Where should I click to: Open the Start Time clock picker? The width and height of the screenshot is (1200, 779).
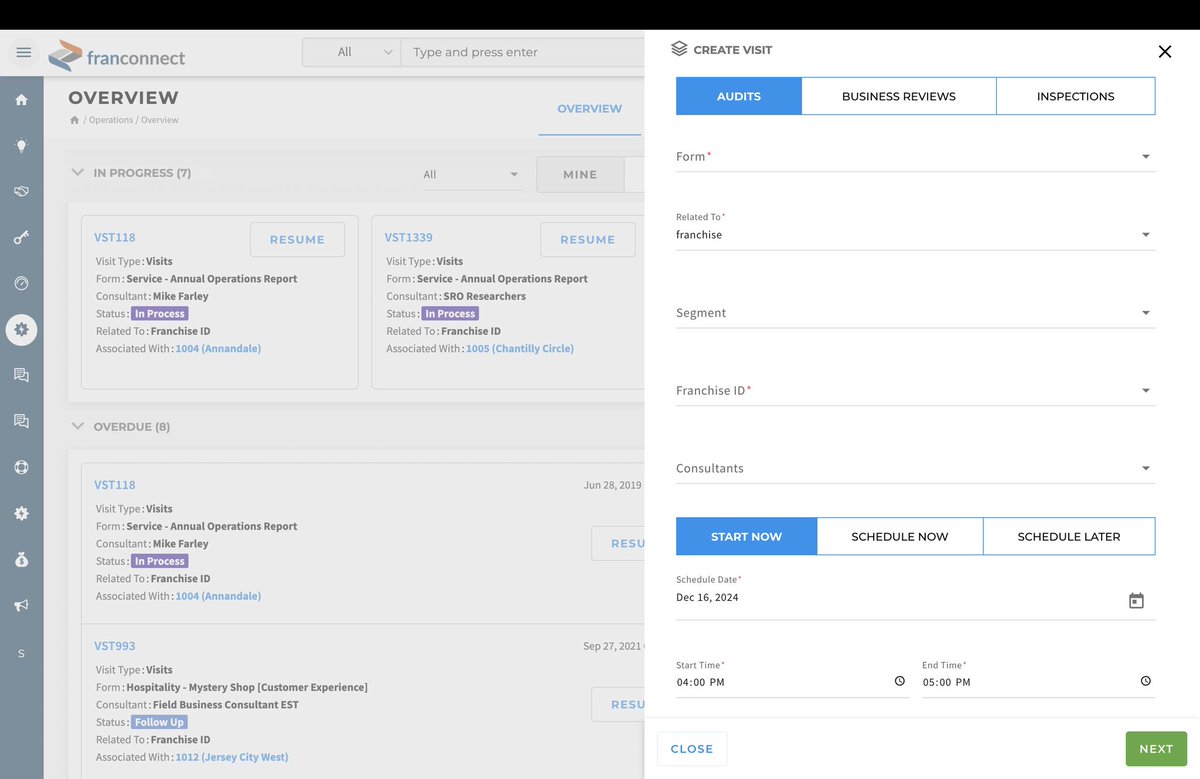click(899, 681)
